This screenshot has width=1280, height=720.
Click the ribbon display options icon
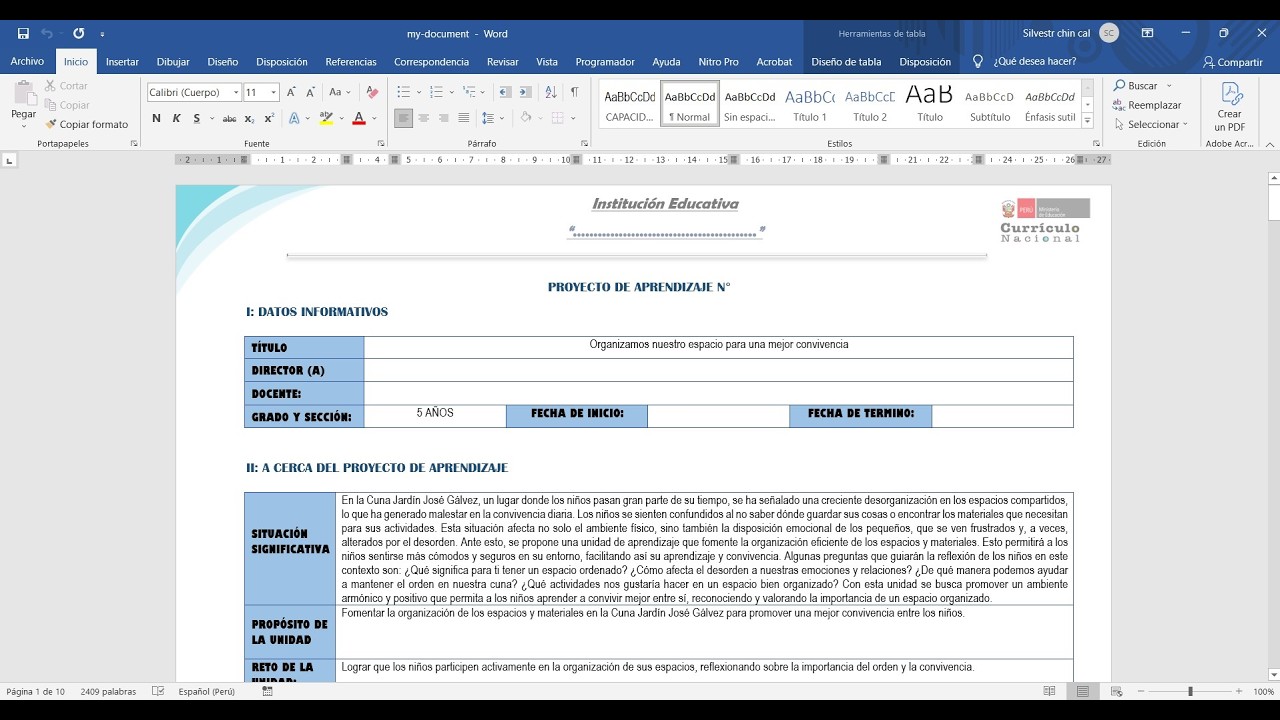[x=1147, y=33]
